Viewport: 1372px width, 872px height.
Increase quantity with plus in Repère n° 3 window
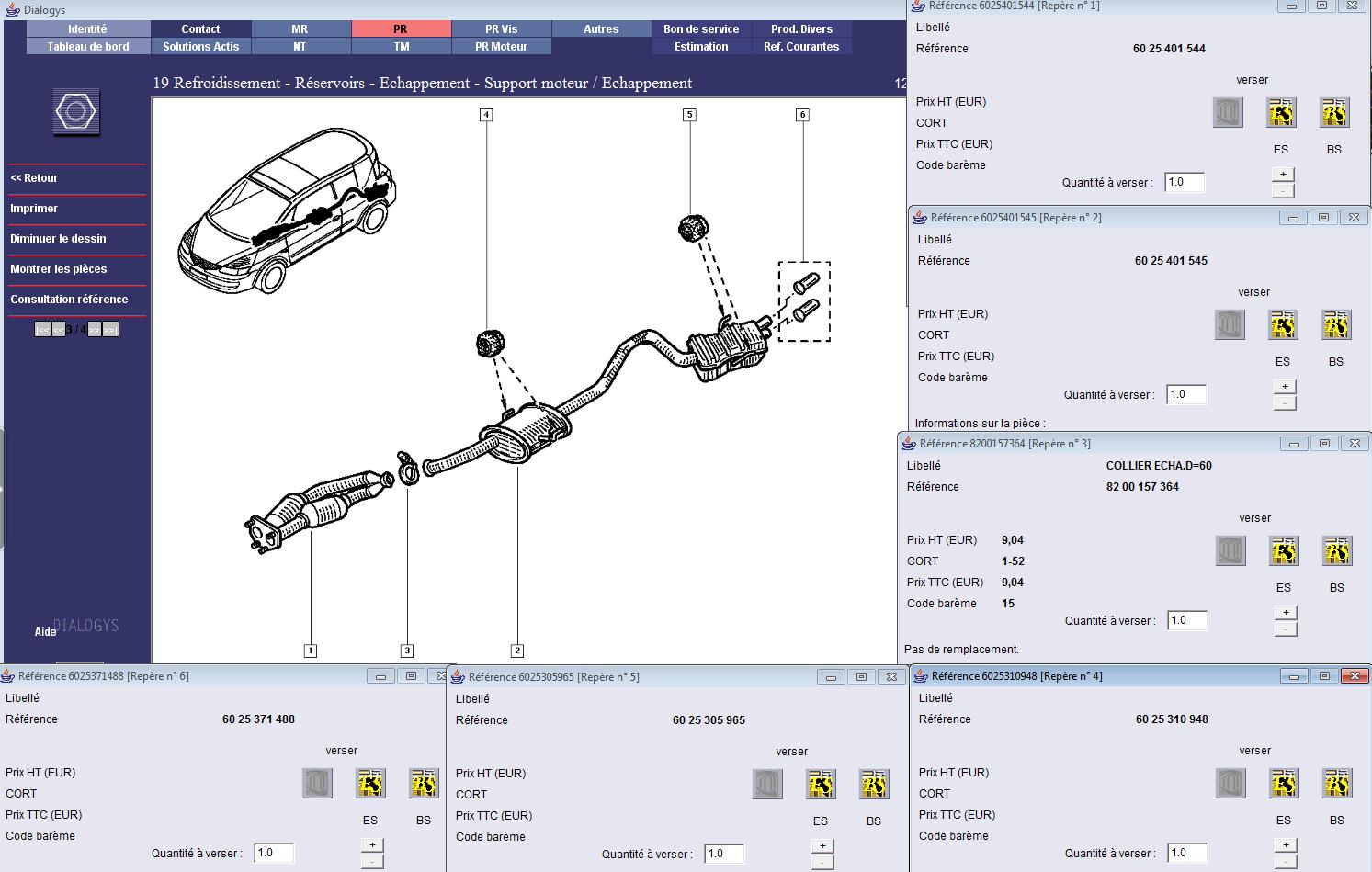[x=1286, y=613]
